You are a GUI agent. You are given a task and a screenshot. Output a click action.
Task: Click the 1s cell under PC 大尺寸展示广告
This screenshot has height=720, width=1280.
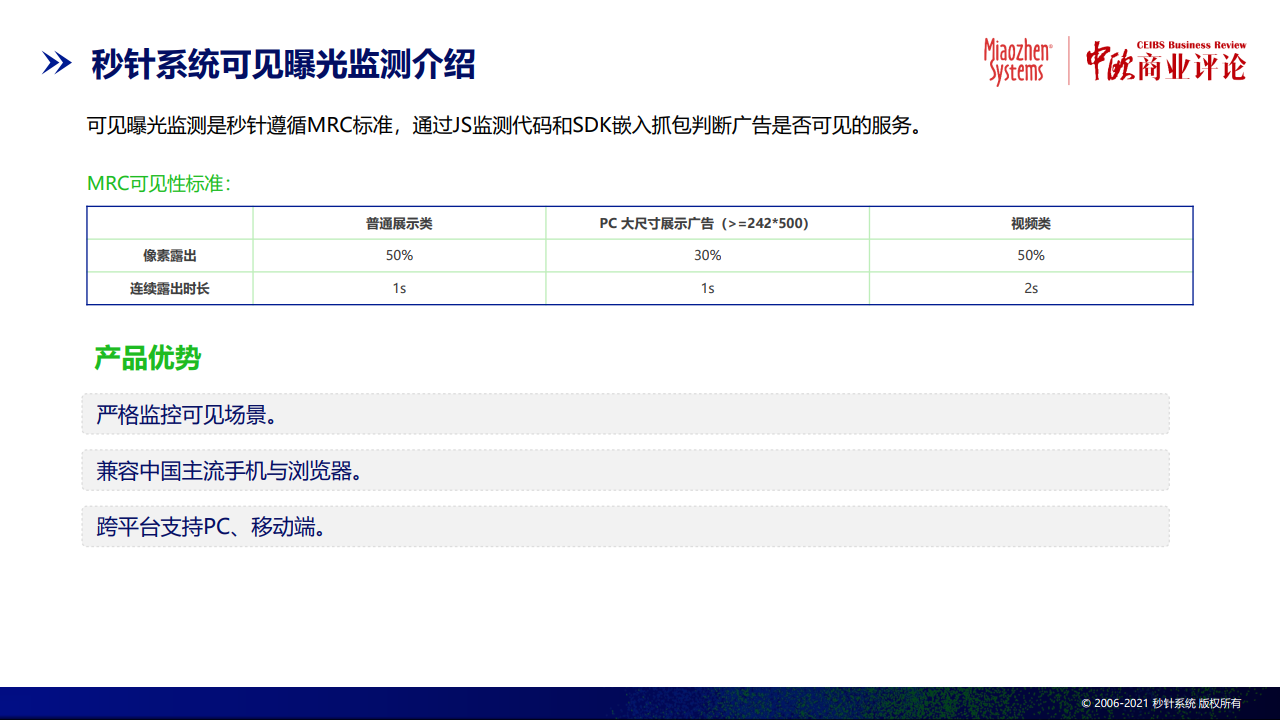(707, 288)
